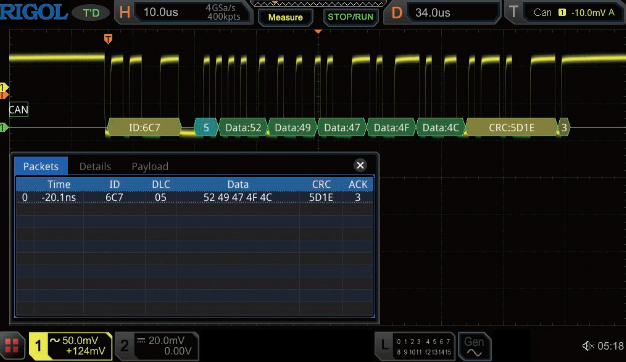Click the 05:18 clock display
The image size is (626, 362).
coord(611,346)
